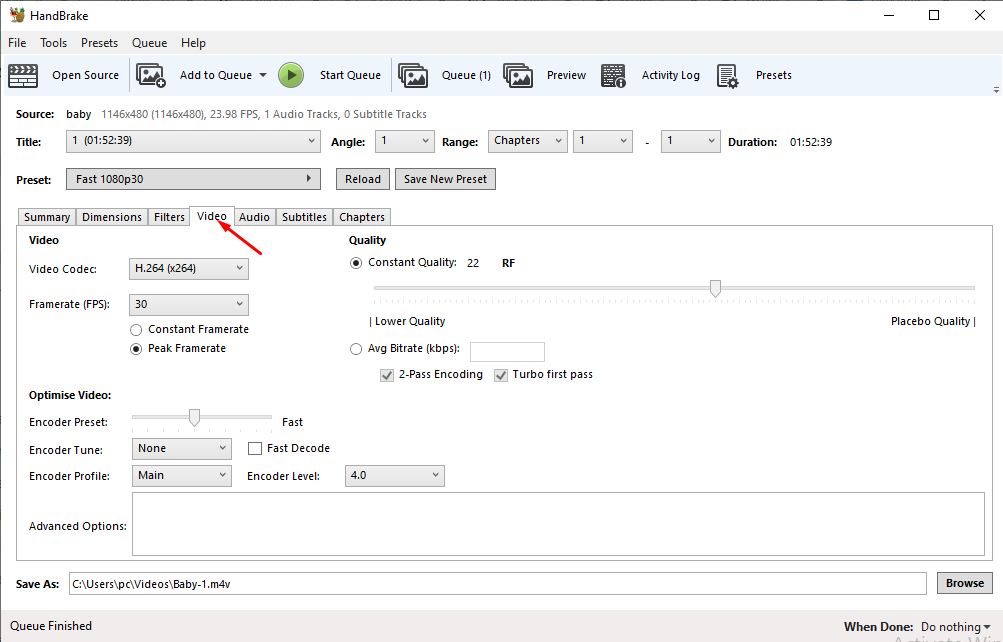Click the HandBrake app logo in title bar

tap(17, 15)
